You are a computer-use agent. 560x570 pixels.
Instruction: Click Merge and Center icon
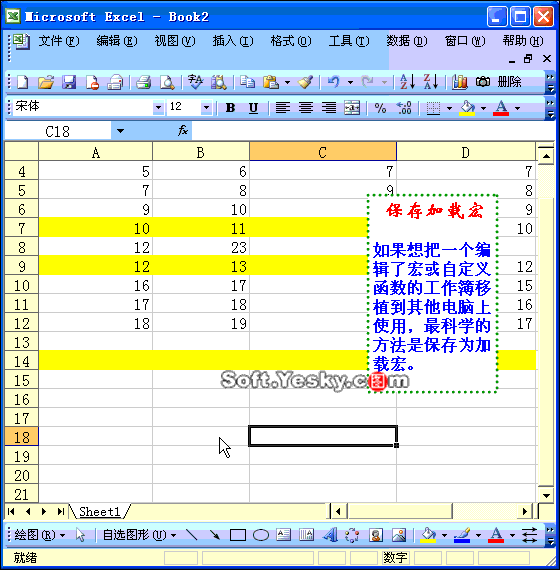click(x=352, y=108)
